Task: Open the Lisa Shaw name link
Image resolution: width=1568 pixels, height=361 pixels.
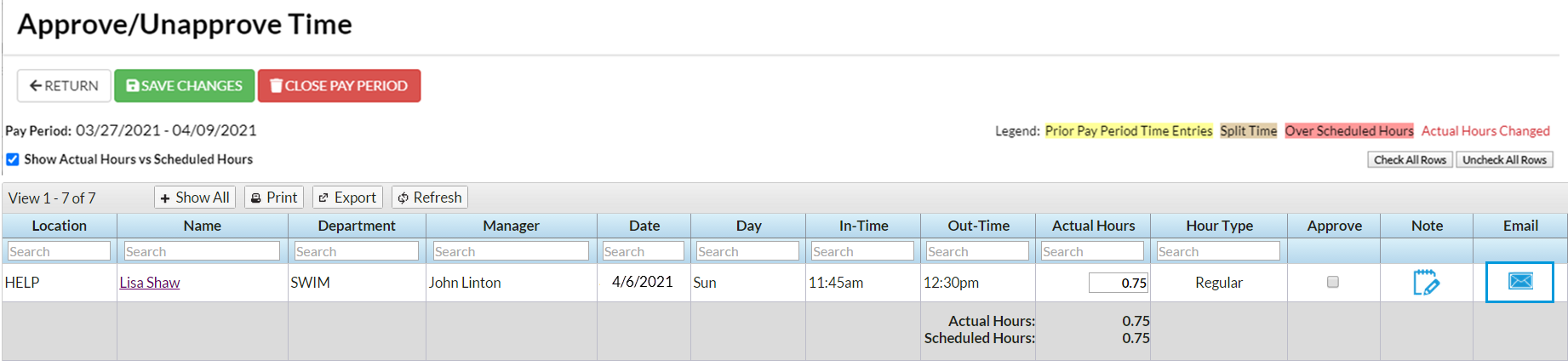Action: (150, 283)
